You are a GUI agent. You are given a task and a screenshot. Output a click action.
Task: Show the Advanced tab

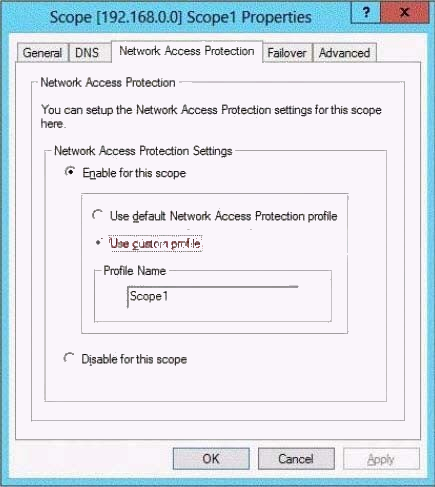click(345, 53)
